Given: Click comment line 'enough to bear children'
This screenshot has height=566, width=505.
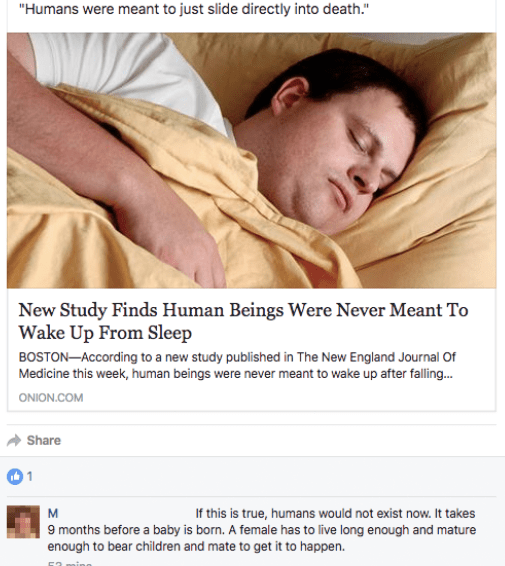Looking at the screenshot, I should click(x=196, y=547).
